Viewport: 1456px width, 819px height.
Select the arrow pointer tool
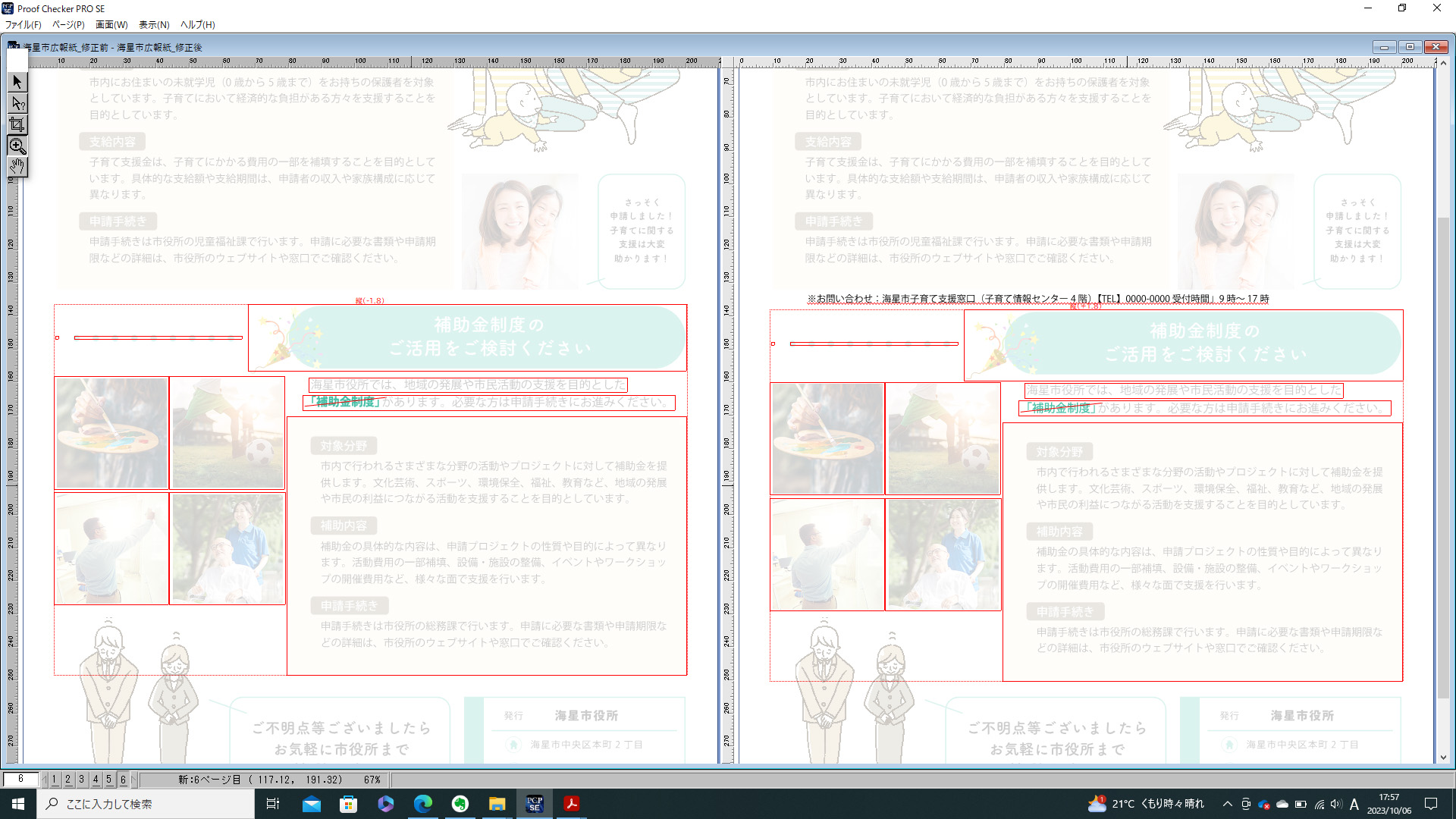17,82
